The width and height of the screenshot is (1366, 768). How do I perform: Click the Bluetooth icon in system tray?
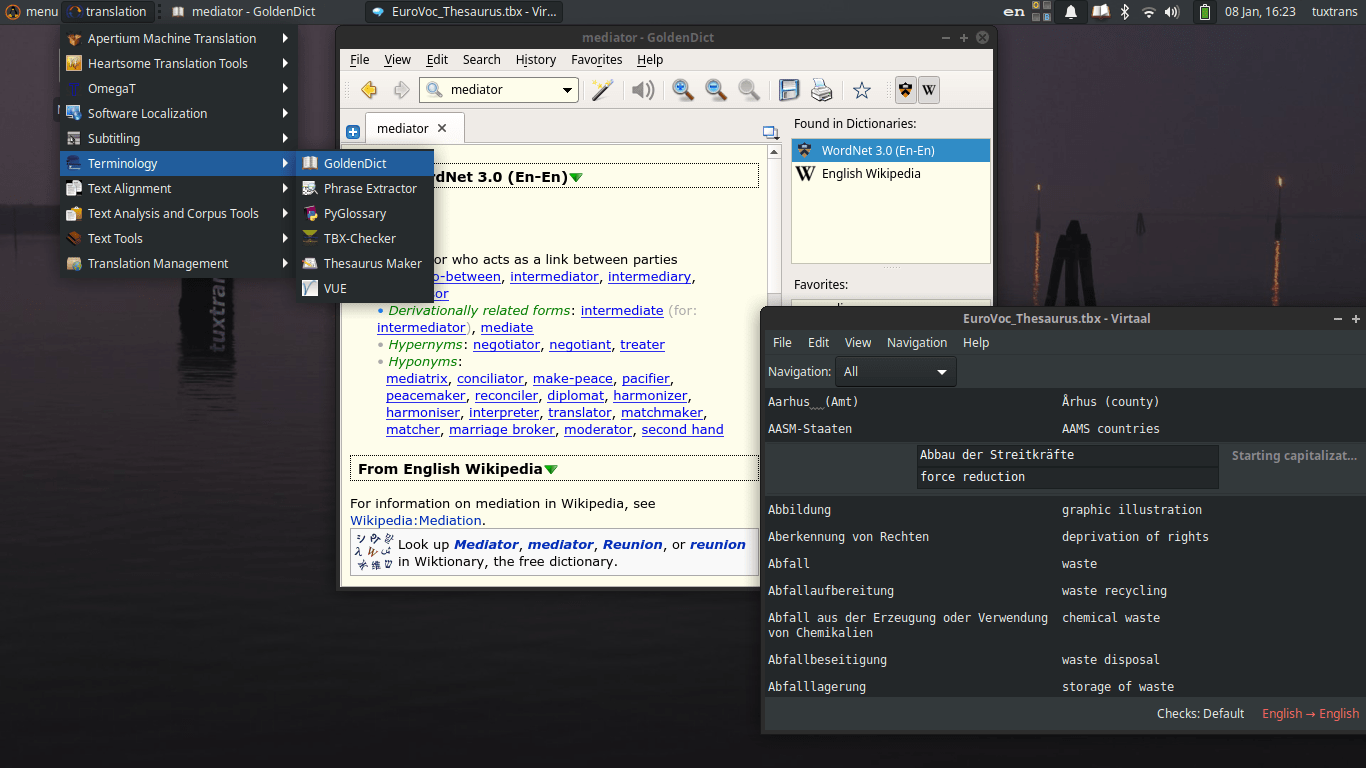[x=1124, y=12]
